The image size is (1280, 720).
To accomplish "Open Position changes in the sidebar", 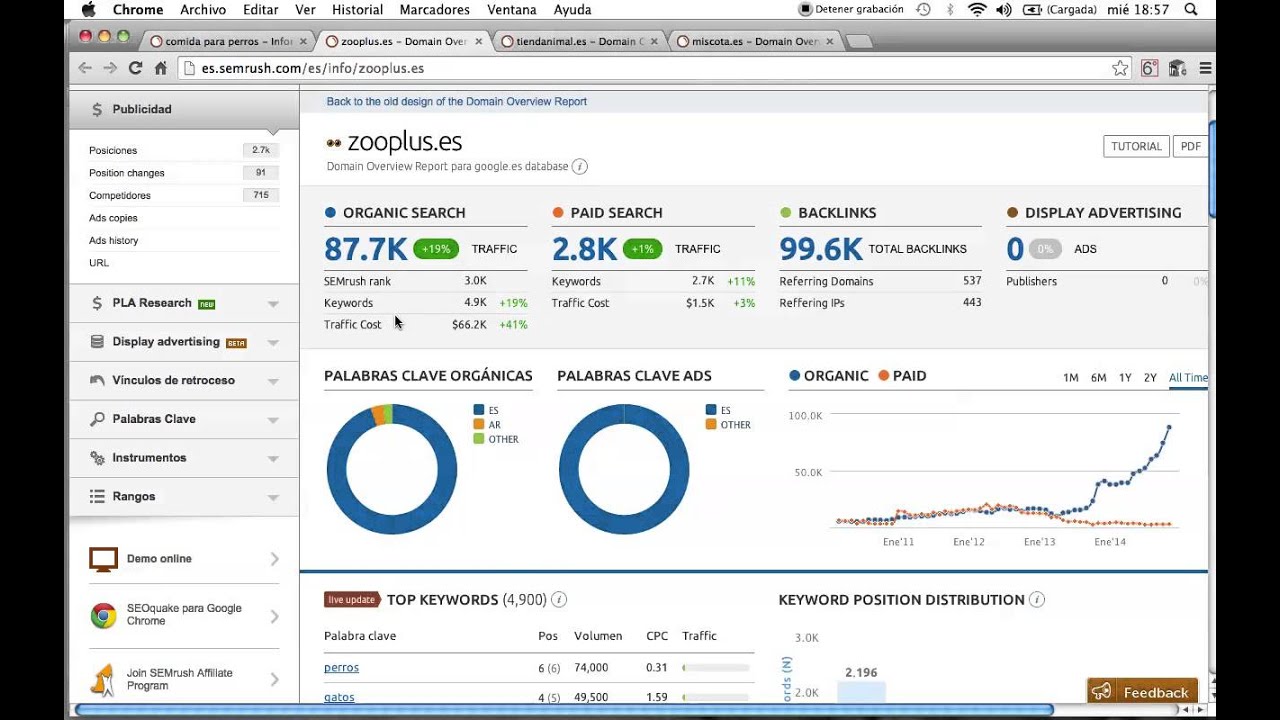I will [x=127, y=173].
